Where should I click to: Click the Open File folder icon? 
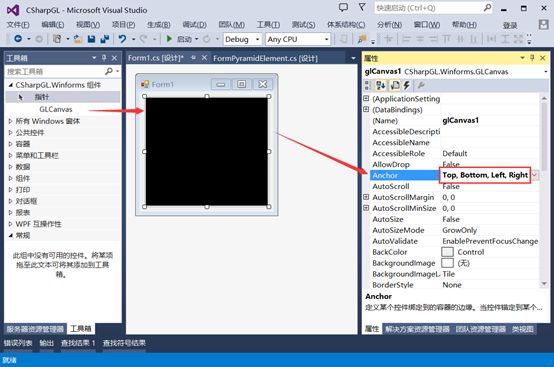click(78, 39)
